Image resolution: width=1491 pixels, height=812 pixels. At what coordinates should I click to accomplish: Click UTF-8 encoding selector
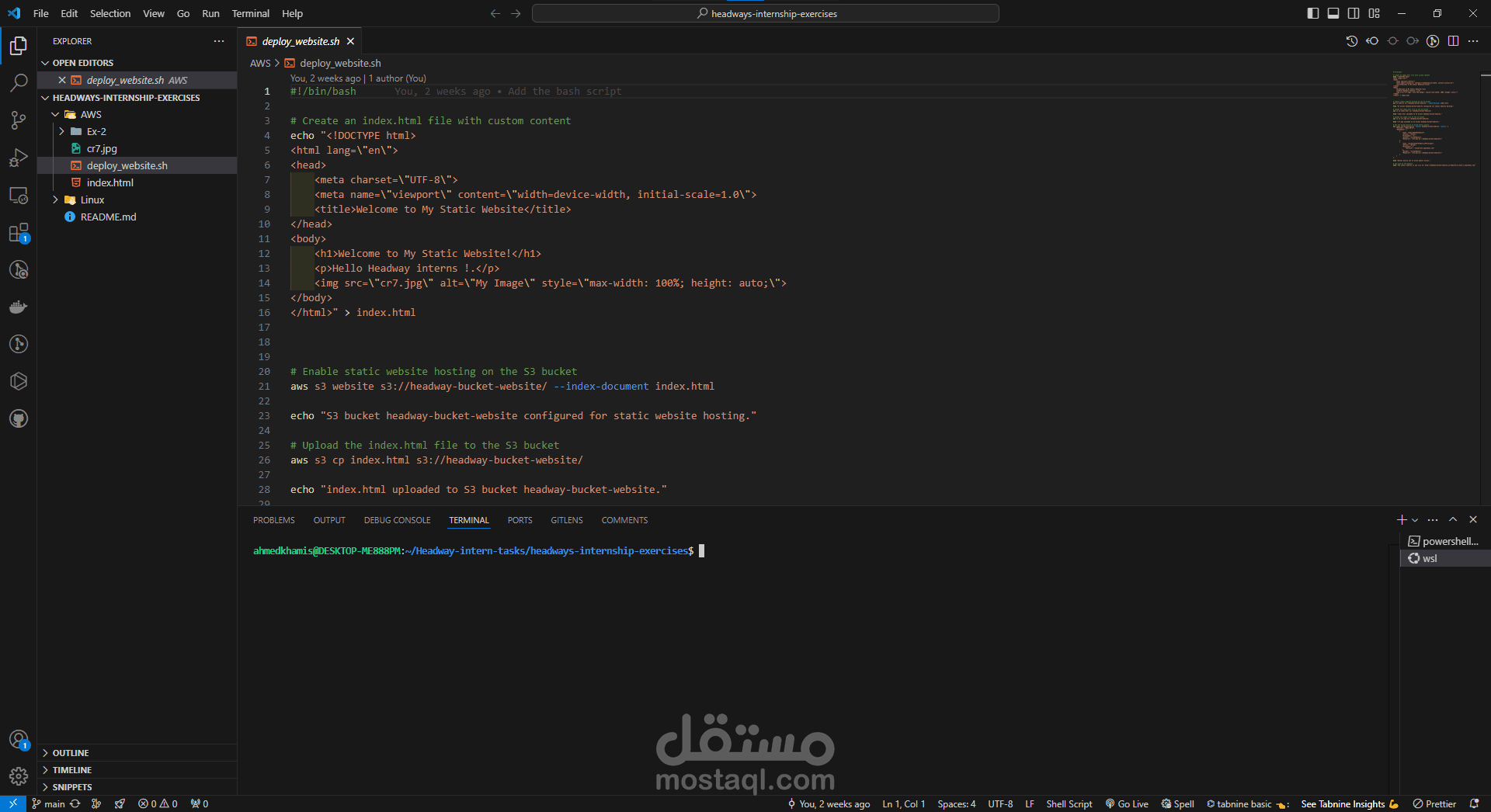tap(1000, 803)
